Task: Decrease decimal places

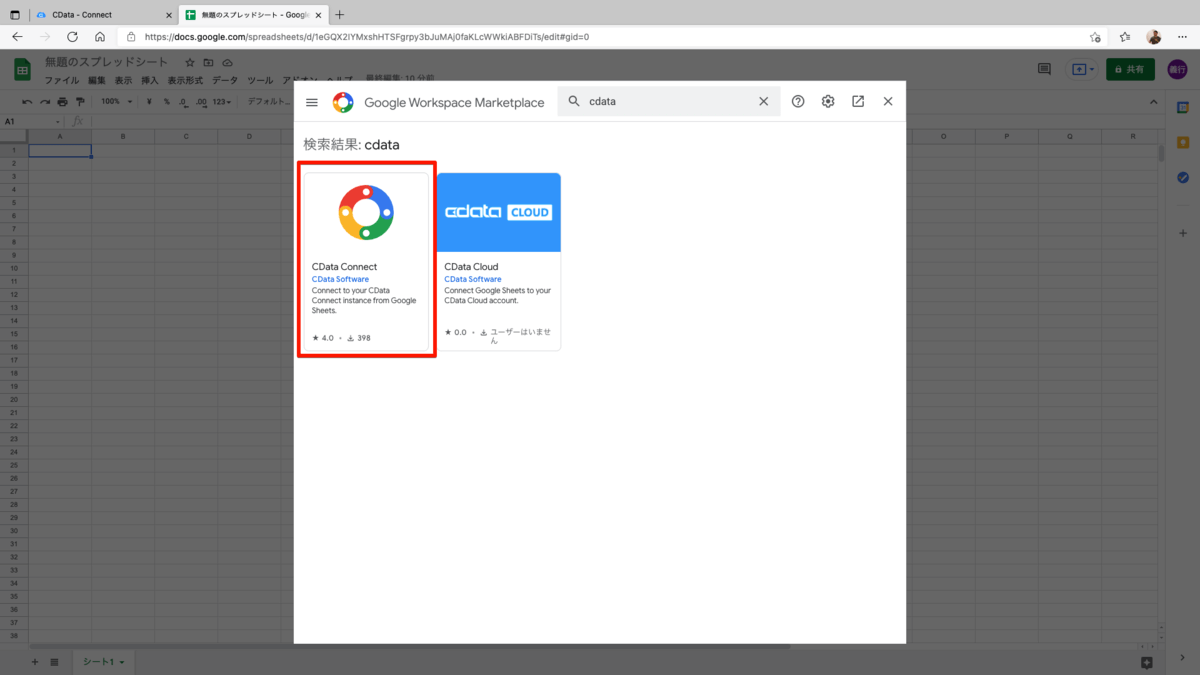Action: (x=183, y=101)
